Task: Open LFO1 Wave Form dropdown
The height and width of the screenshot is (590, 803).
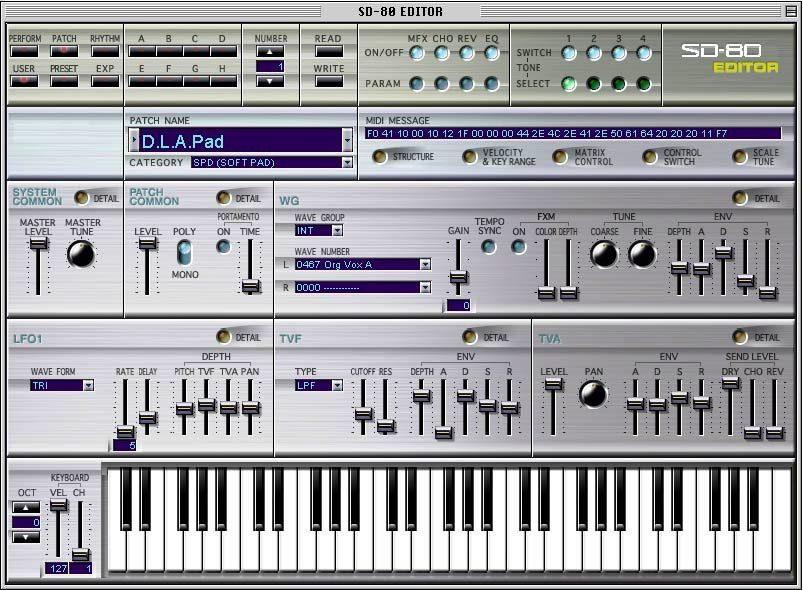Action: point(88,385)
